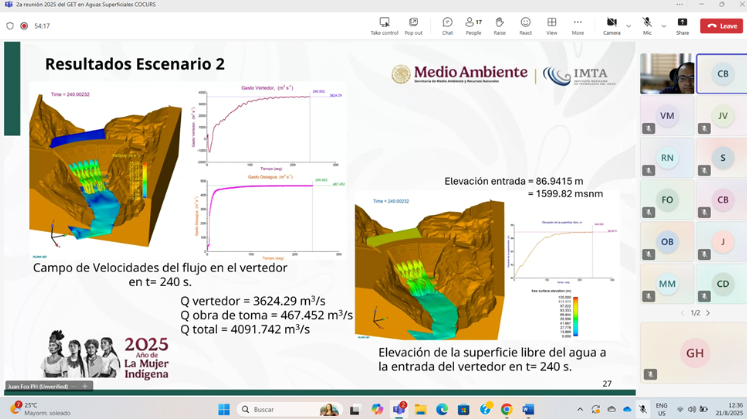The image size is (747, 419).
Task: Select the GH participant tile
Action: [693, 352]
